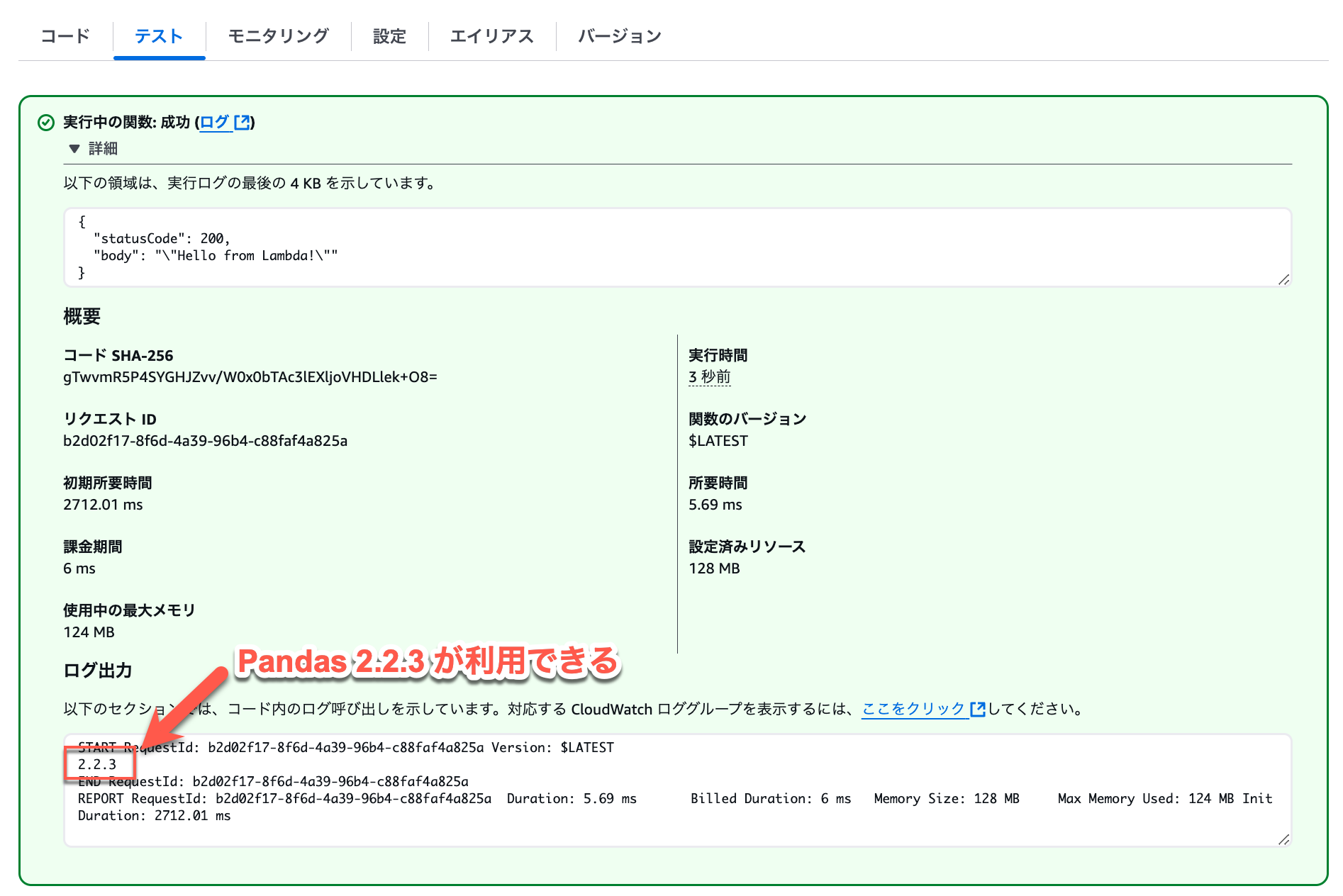Click the external link icon next to ログ
This screenshot has width=1343, height=896.
pos(243,122)
